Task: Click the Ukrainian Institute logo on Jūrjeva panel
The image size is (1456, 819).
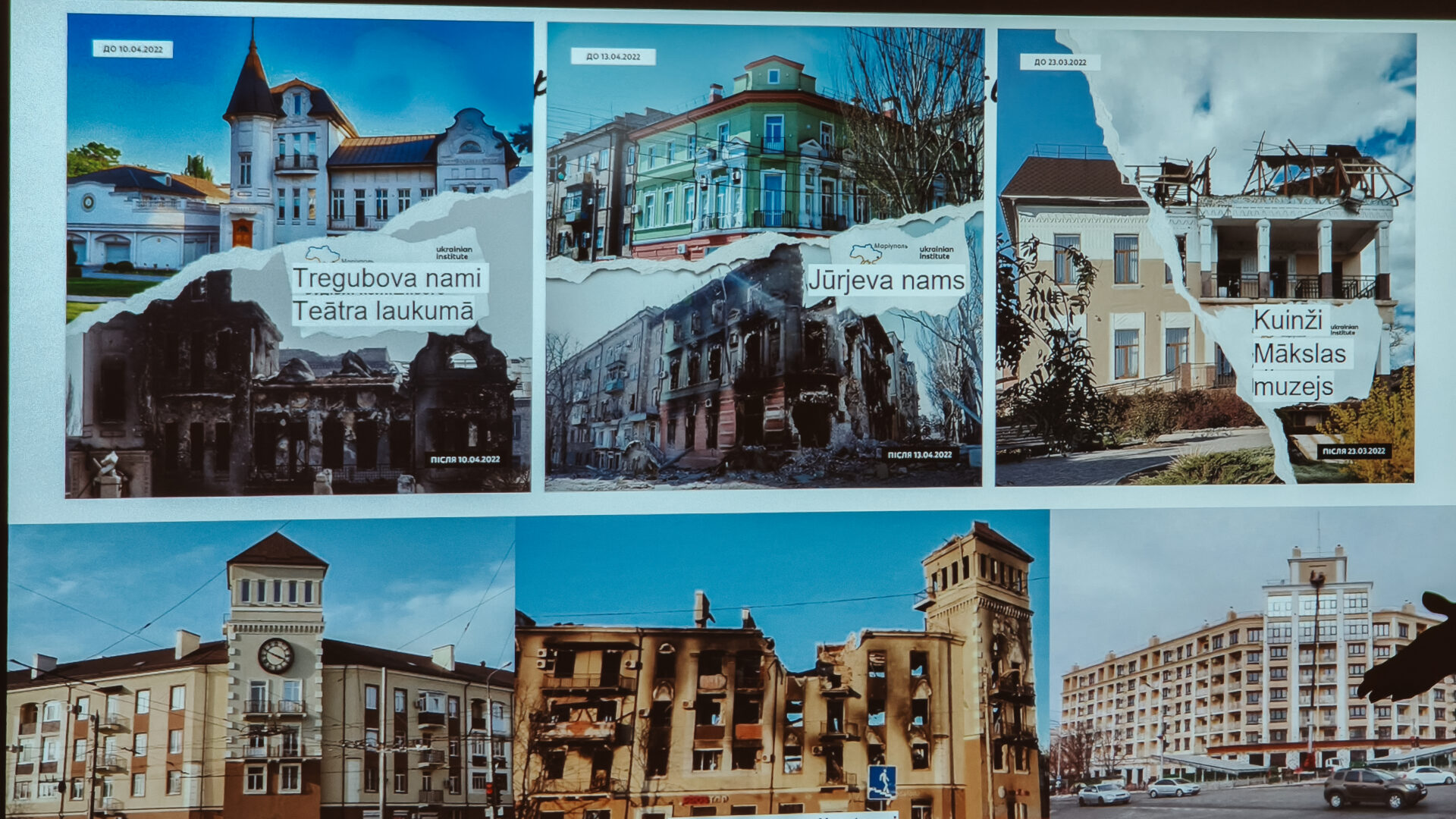Action: [x=936, y=253]
